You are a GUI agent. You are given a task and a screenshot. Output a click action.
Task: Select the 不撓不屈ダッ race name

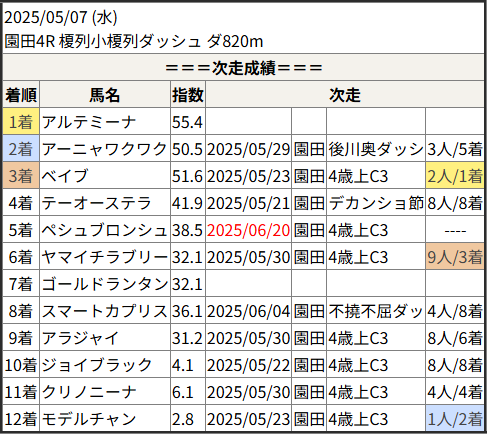376,311
